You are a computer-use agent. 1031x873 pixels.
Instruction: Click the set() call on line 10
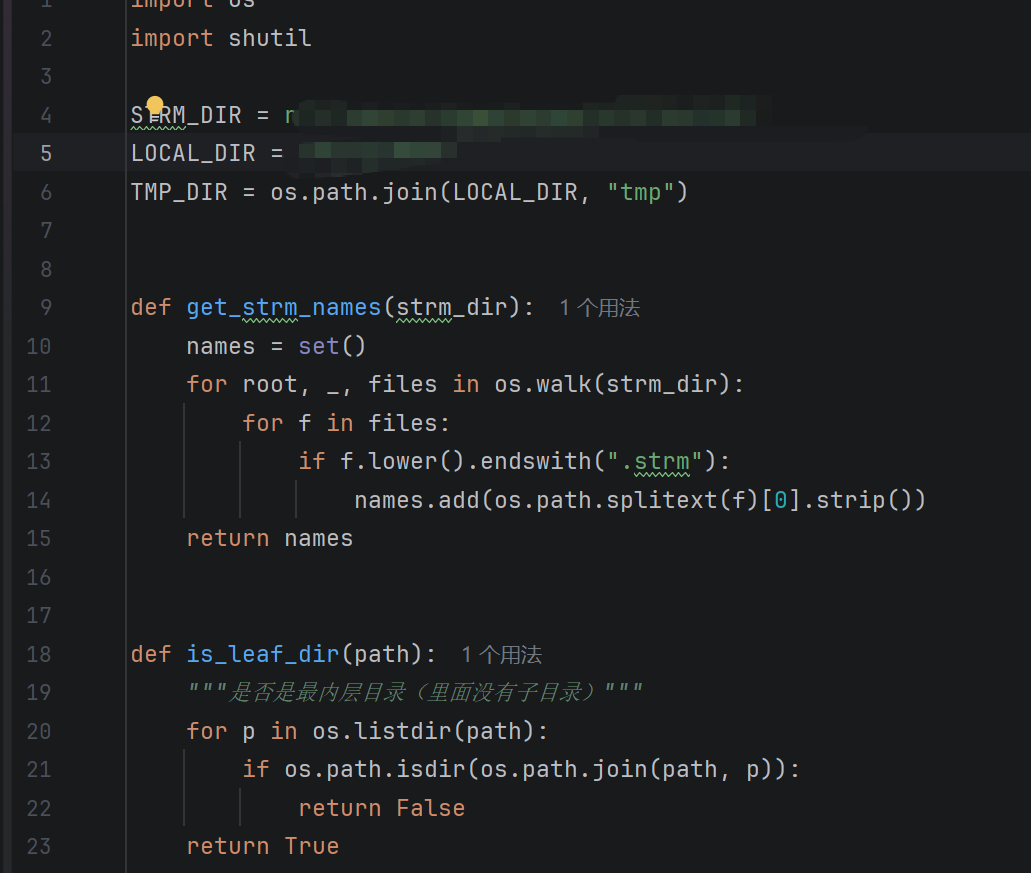[332, 346]
